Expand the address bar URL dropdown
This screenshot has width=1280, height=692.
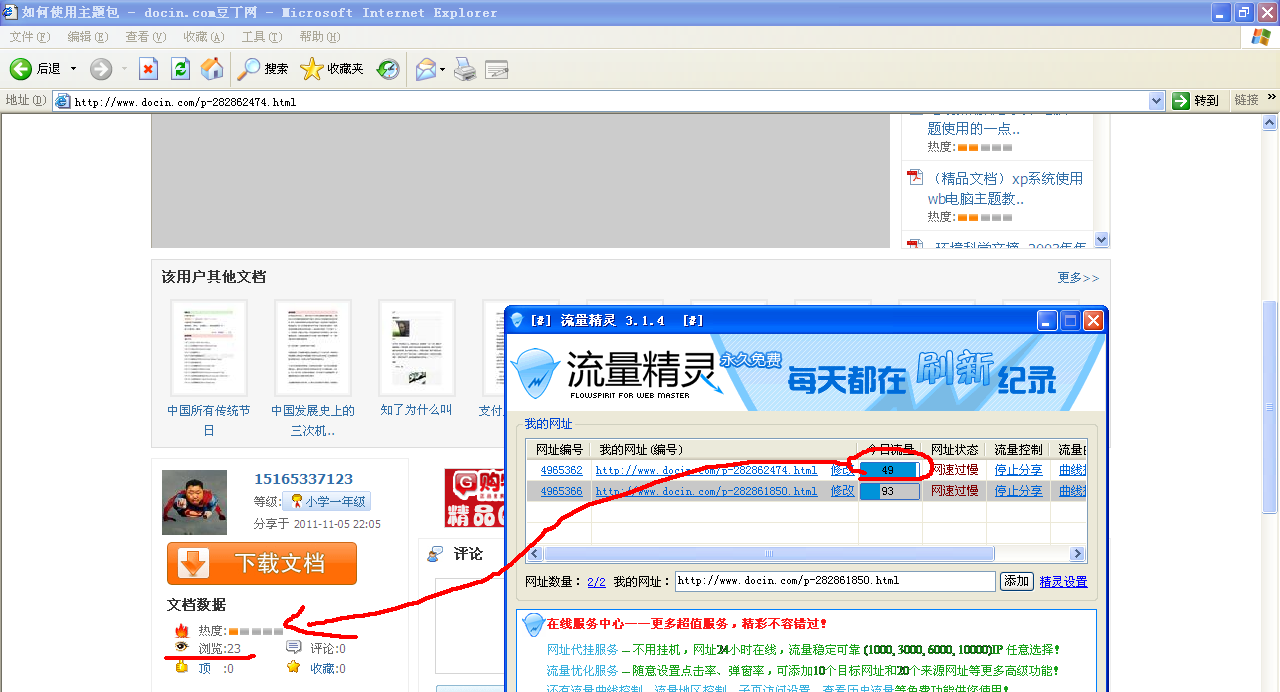(1157, 101)
